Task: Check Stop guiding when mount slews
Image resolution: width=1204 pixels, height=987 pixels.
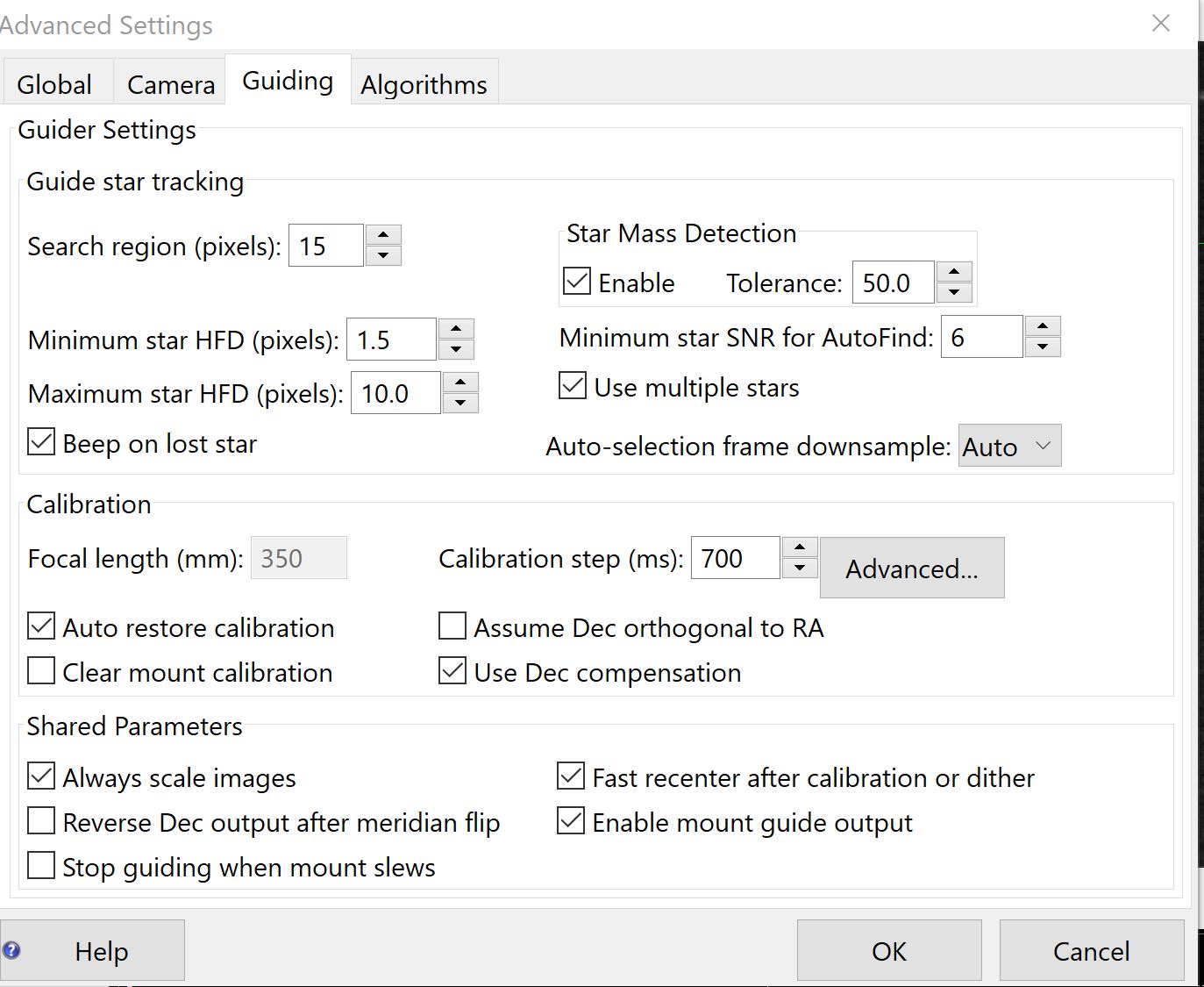Action: [x=41, y=865]
